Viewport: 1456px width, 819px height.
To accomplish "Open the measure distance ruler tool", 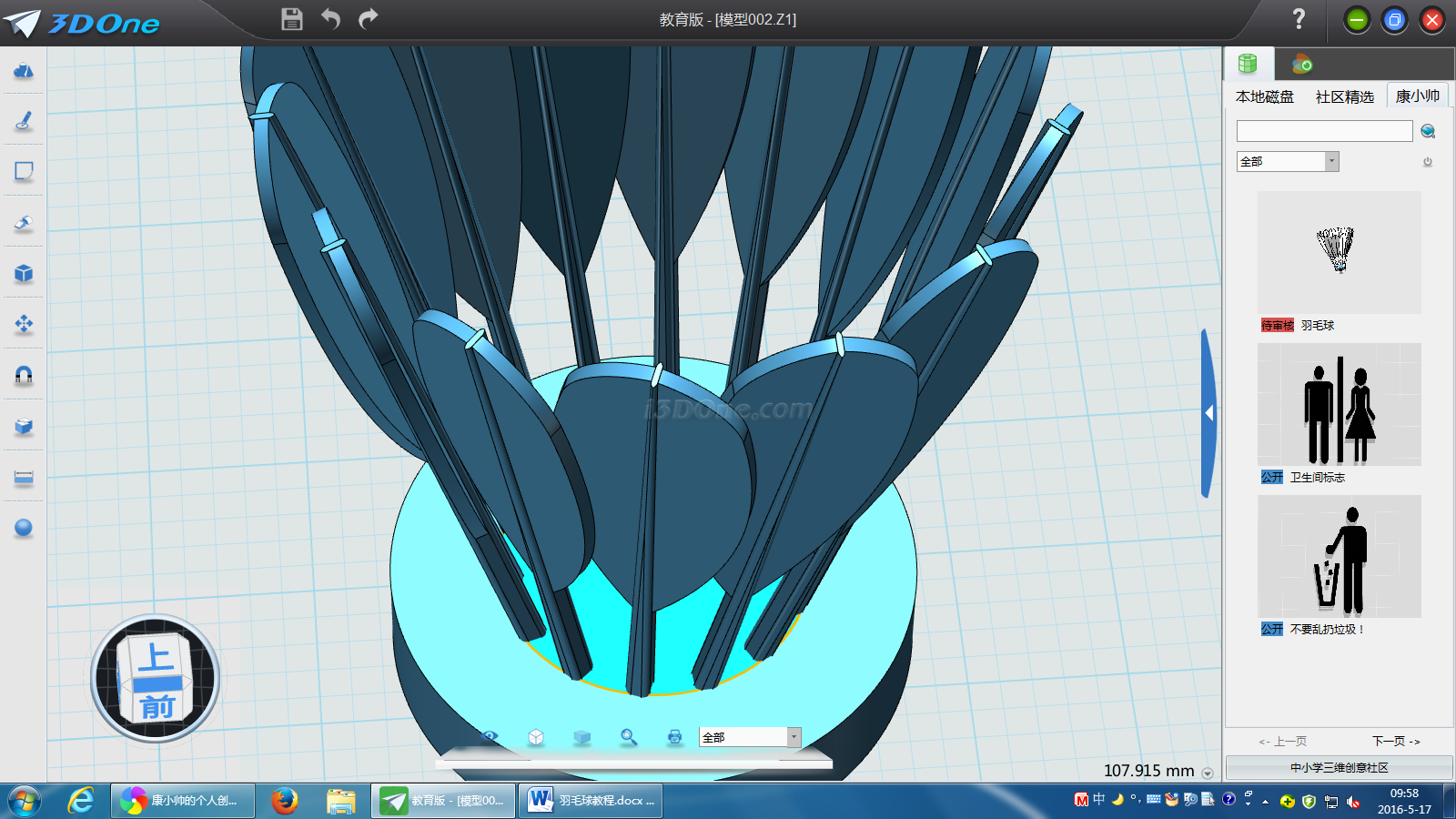I will pyautogui.click(x=24, y=478).
